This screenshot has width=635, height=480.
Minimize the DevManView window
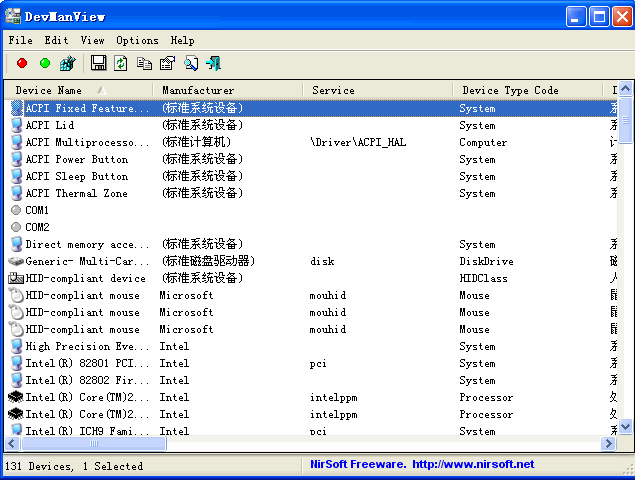575,17
